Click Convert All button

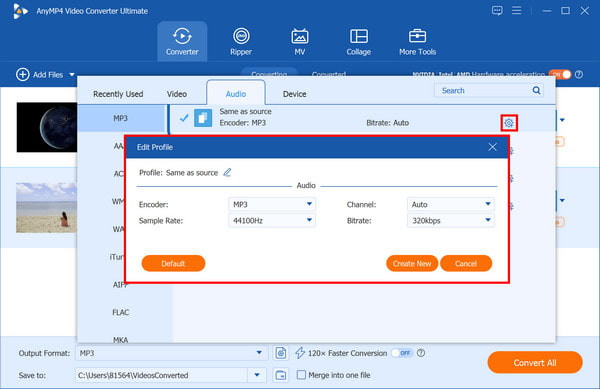(535, 362)
